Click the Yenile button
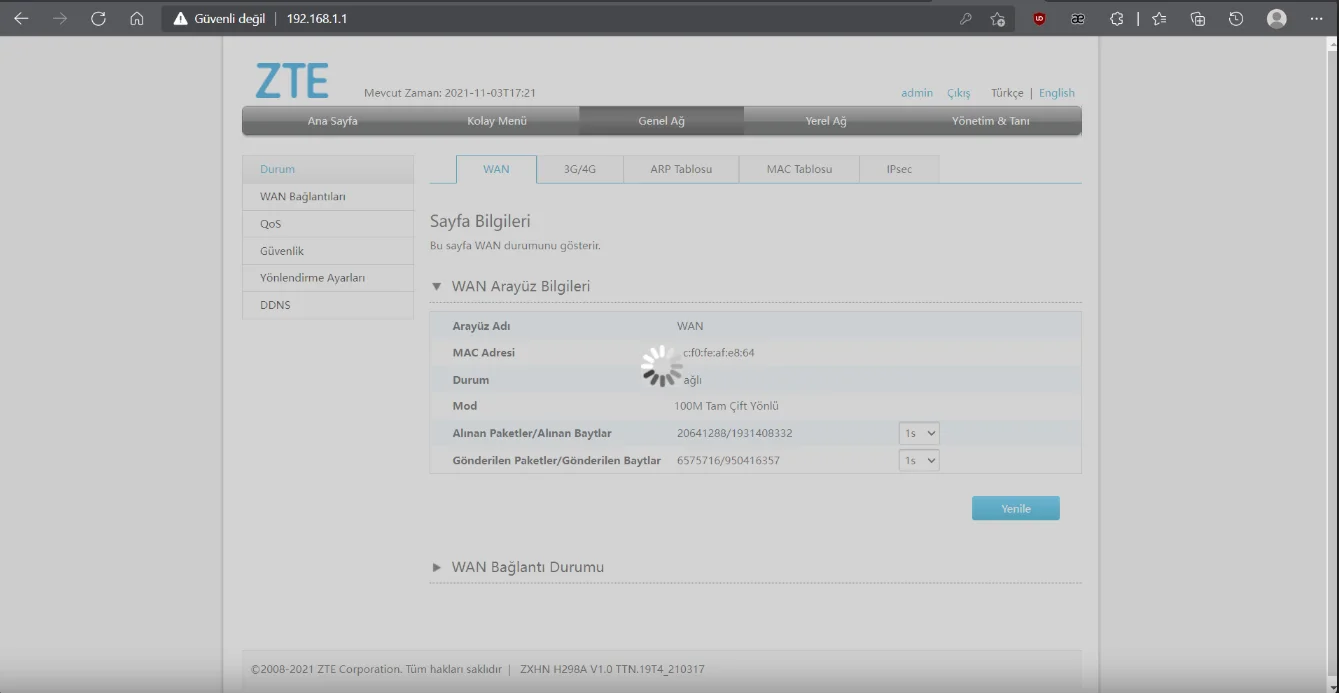Image resolution: width=1339 pixels, height=693 pixels. pyautogui.click(x=1016, y=508)
